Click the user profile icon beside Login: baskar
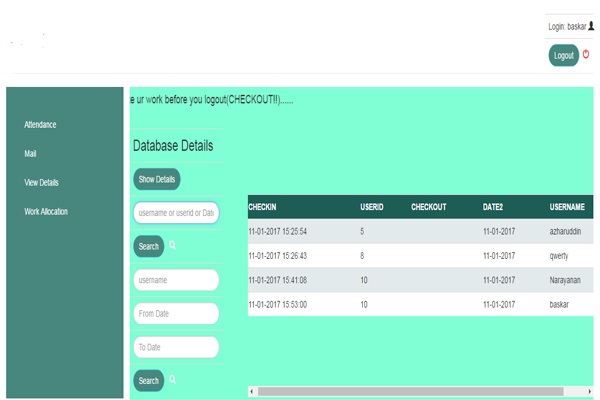Screen dimensions: 600x400 pos(590,26)
